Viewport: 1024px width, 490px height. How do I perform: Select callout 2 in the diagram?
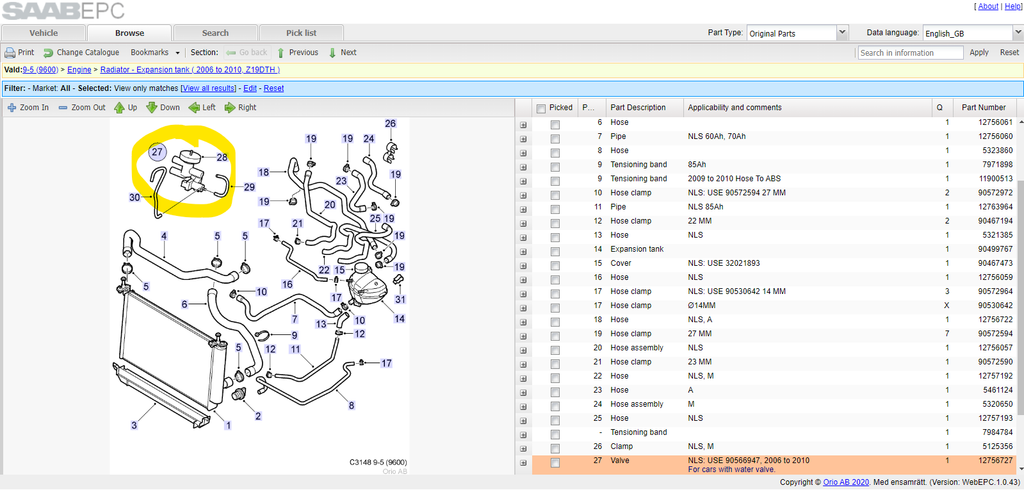coord(258,416)
